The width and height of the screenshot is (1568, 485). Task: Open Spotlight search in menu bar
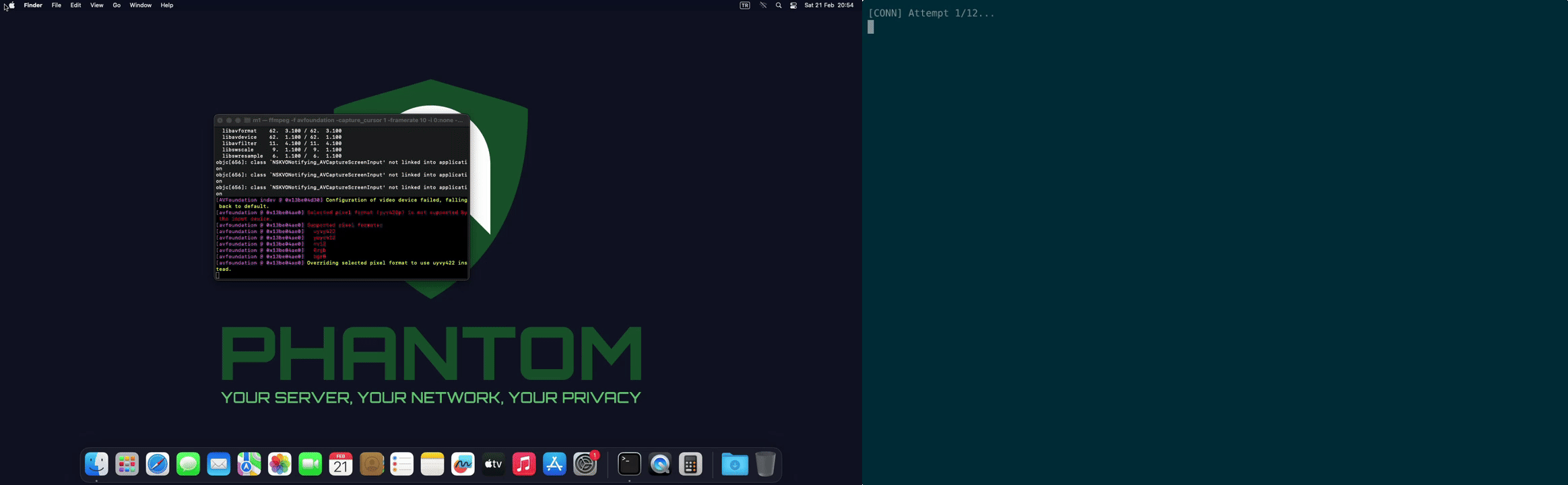(x=779, y=5)
